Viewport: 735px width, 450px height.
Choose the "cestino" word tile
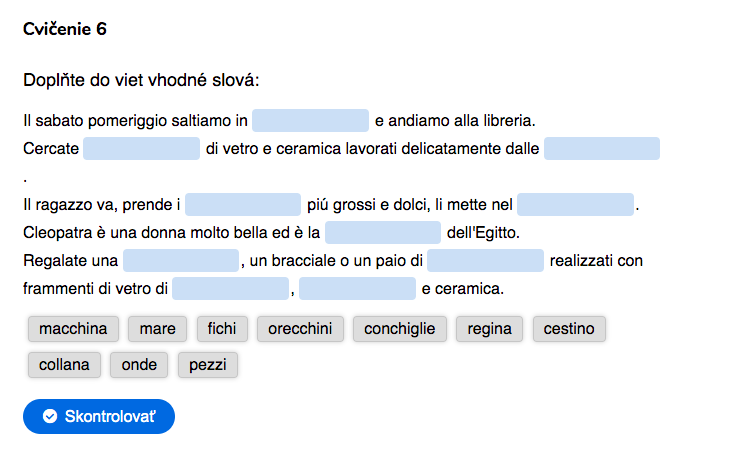click(569, 329)
